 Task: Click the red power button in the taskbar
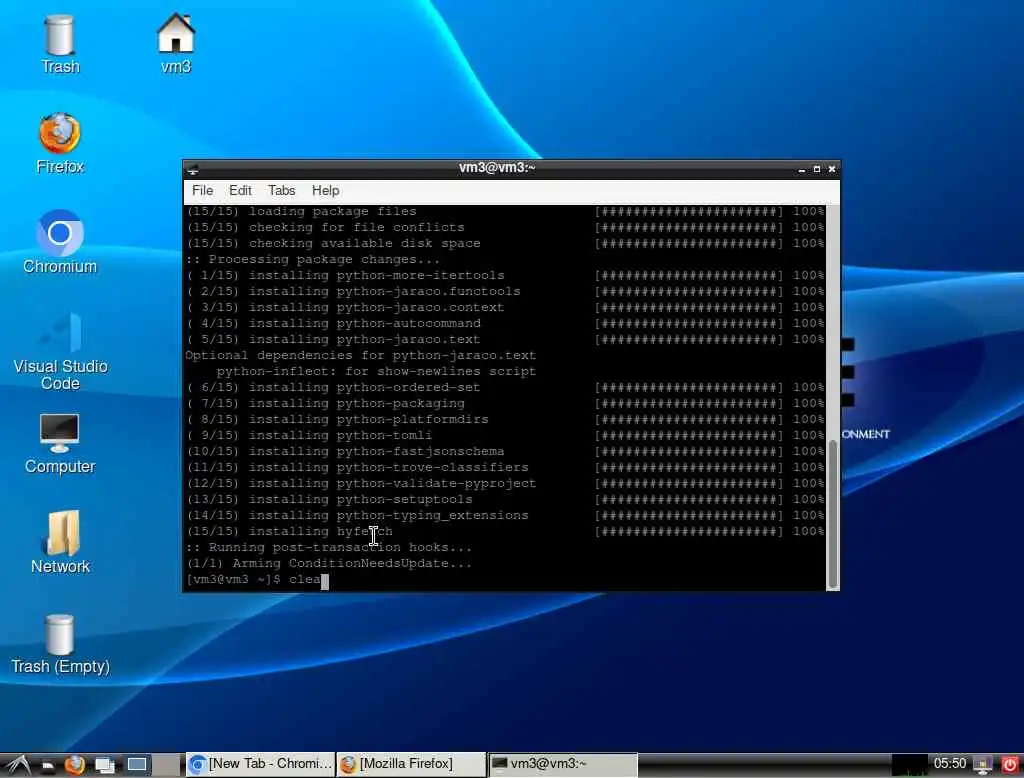pyautogui.click(x=1010, y=764)
